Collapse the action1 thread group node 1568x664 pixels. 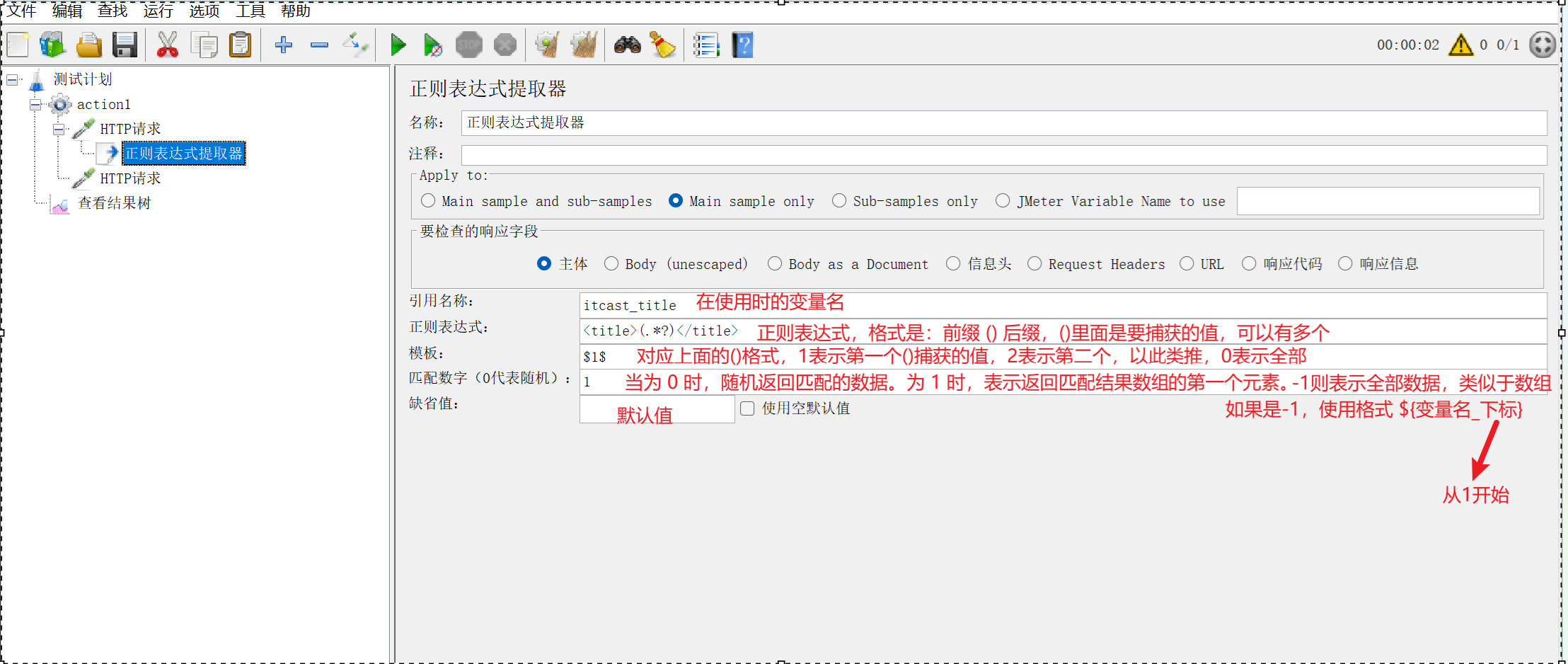(x=35, y=105)
